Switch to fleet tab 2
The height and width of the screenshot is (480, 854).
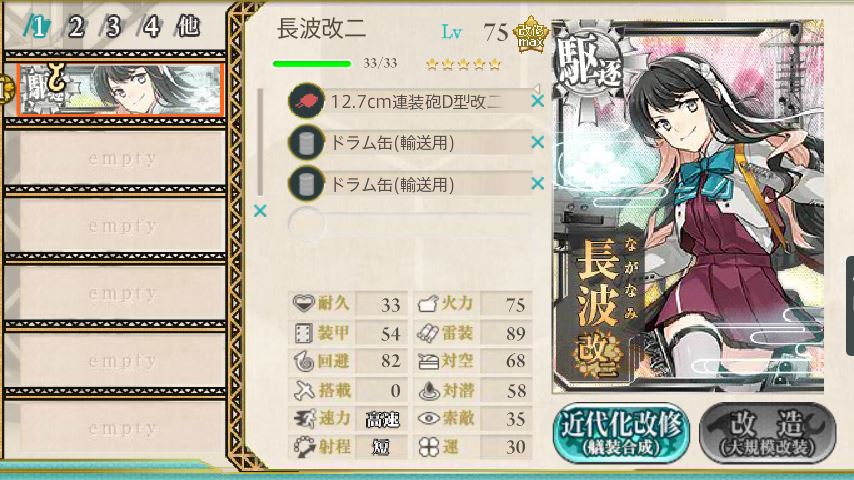click(76, 26)
